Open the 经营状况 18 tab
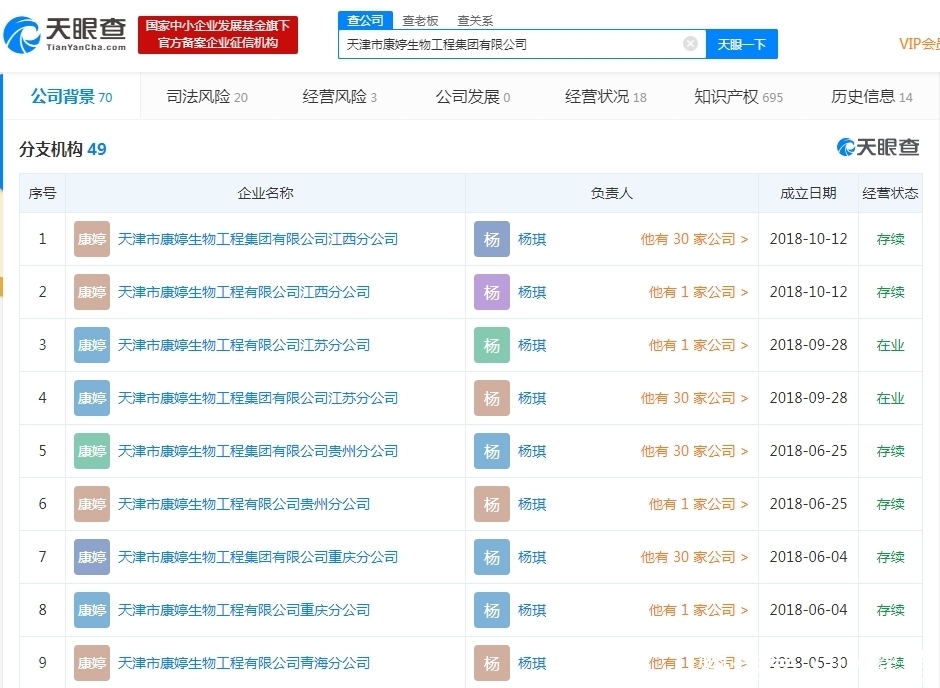Viewport: 940px width, 688px height. click(x=605, y=96)
